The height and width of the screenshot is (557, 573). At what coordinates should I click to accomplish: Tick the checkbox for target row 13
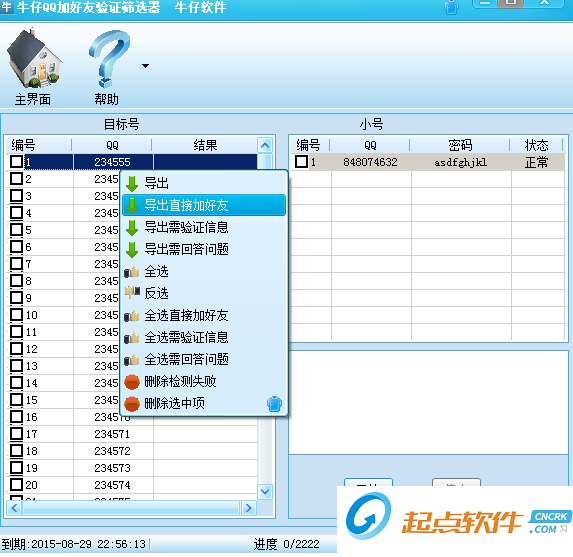pyautogui.click(x=16, y=365)
